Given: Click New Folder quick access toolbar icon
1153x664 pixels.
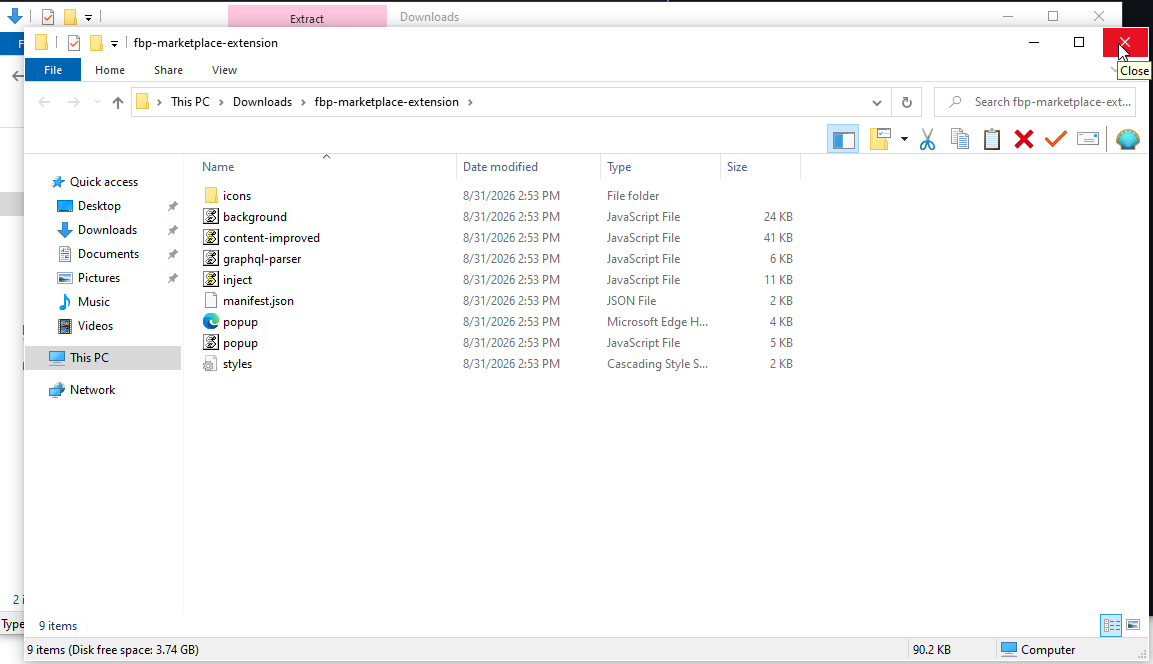Looking at the screenshot, I should (x=96, y=43).
